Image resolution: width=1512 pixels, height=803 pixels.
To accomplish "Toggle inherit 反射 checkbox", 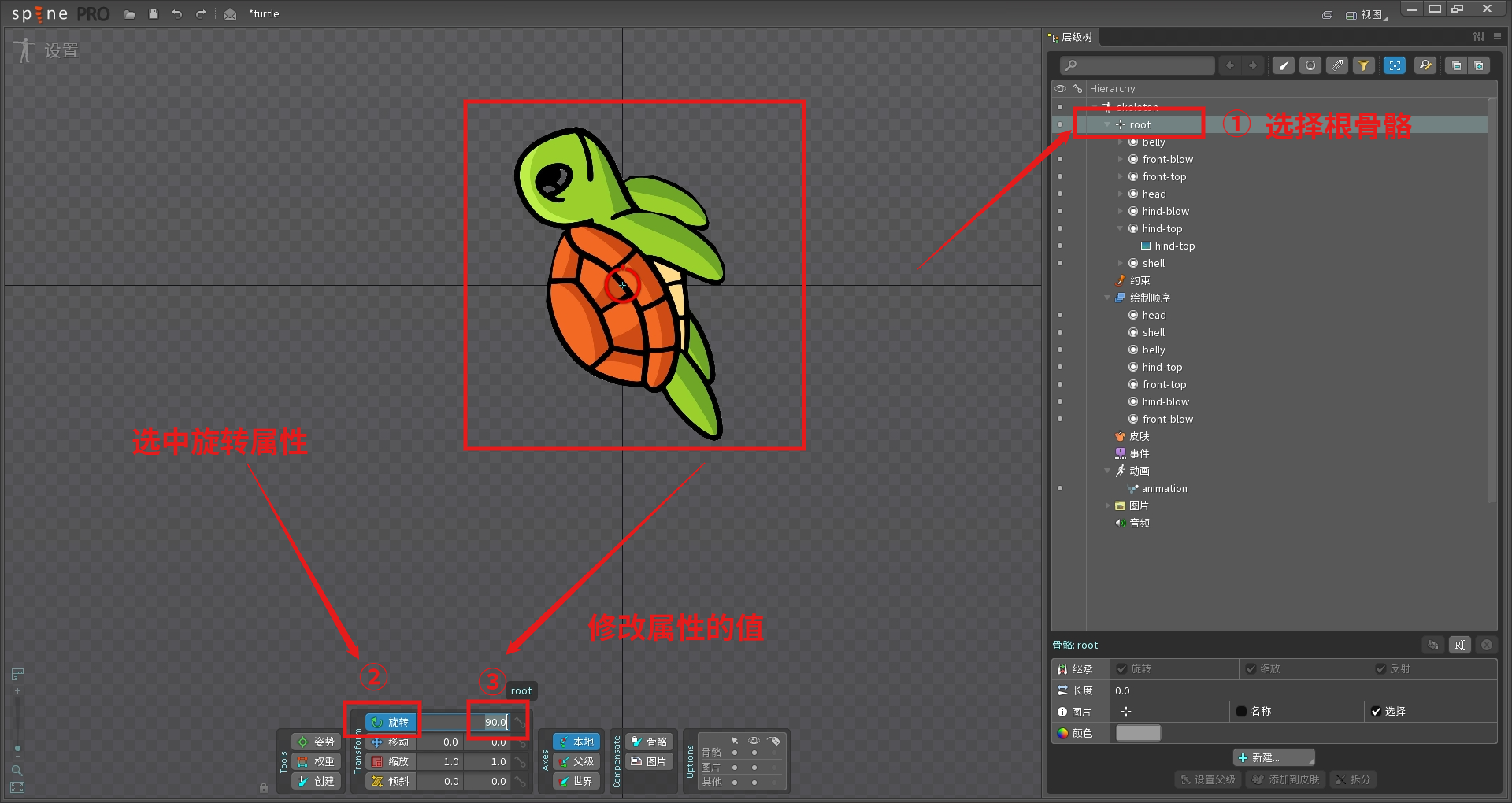I will 1380,669.
